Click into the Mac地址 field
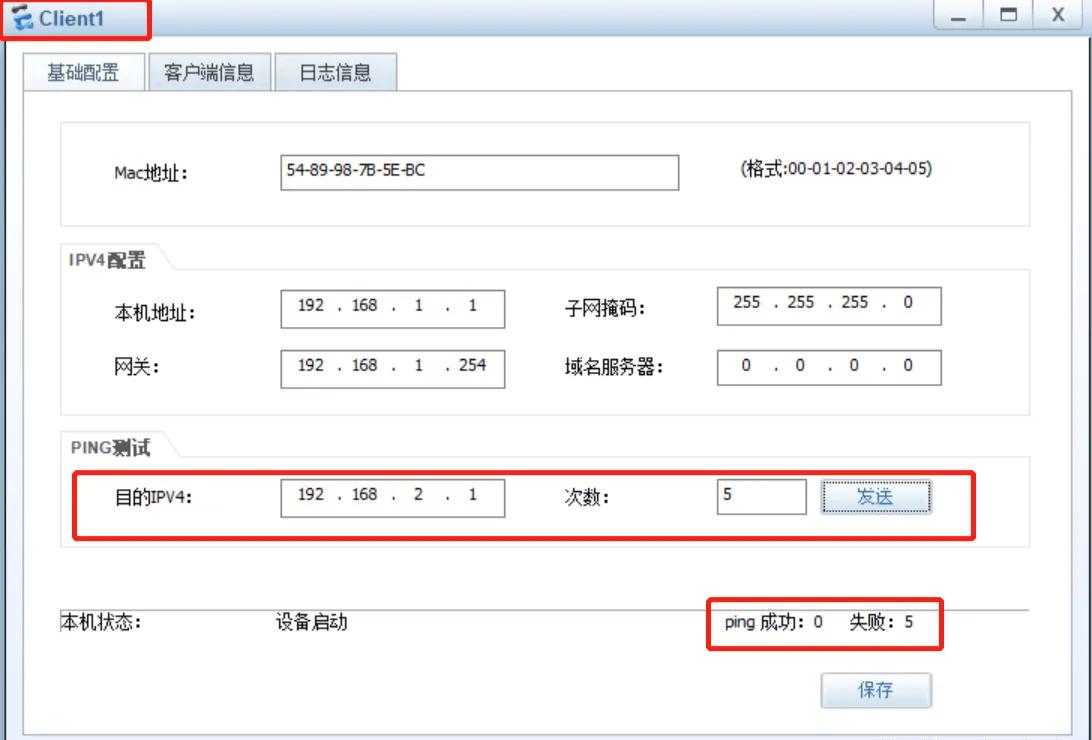This screenshot has height=740, width=1092. tap(480, 172)
